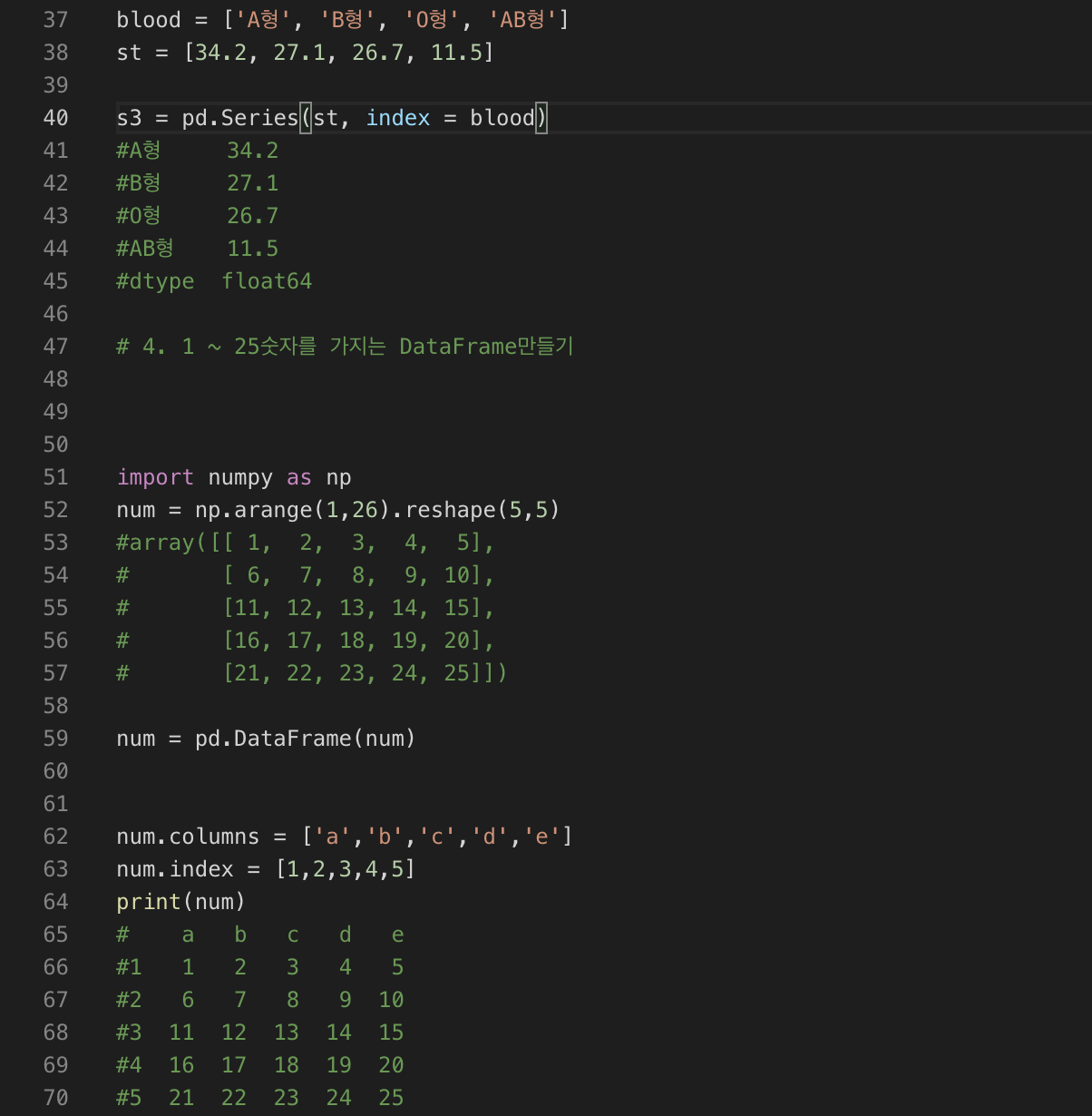Click line number 70 in the gutter
This screenshot has width=1092, height=1116.
click(x=55, y=1098)
